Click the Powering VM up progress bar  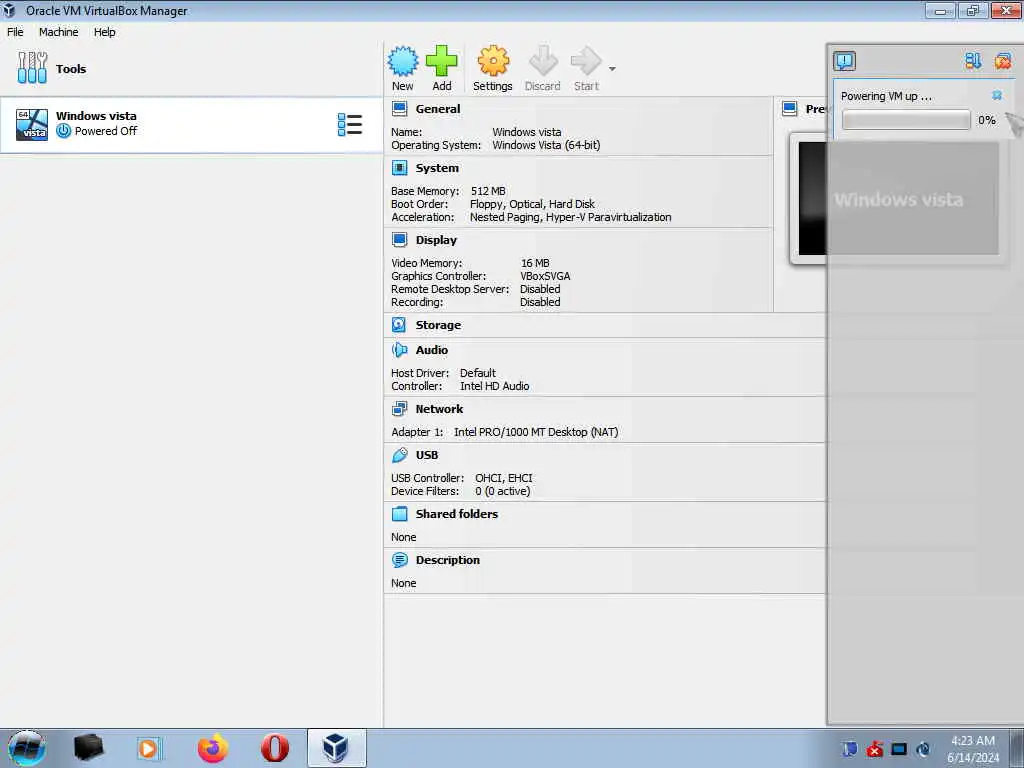click(906, 120)
